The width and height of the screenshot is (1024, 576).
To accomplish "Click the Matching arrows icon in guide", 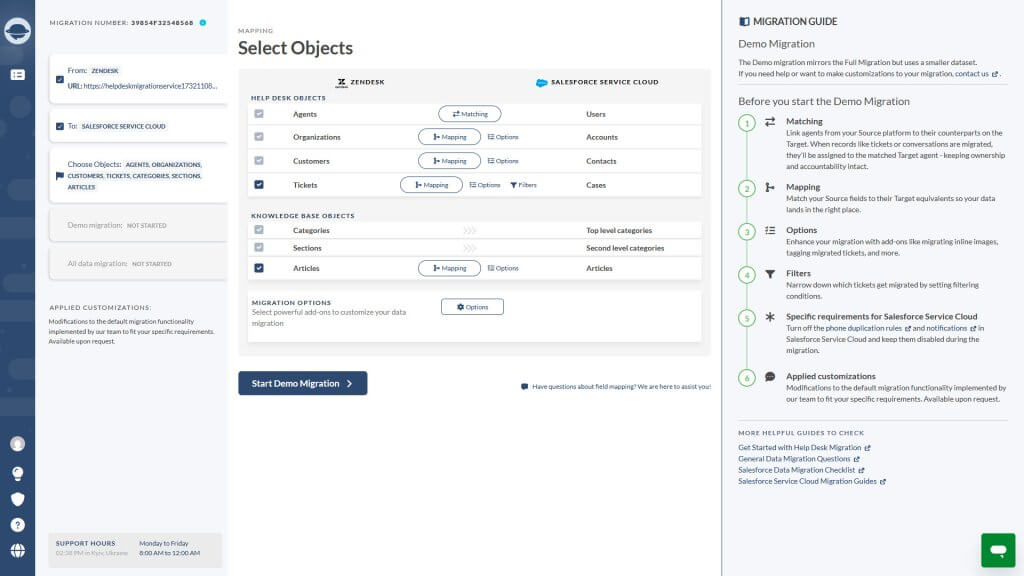I will (x=770, y=121).
